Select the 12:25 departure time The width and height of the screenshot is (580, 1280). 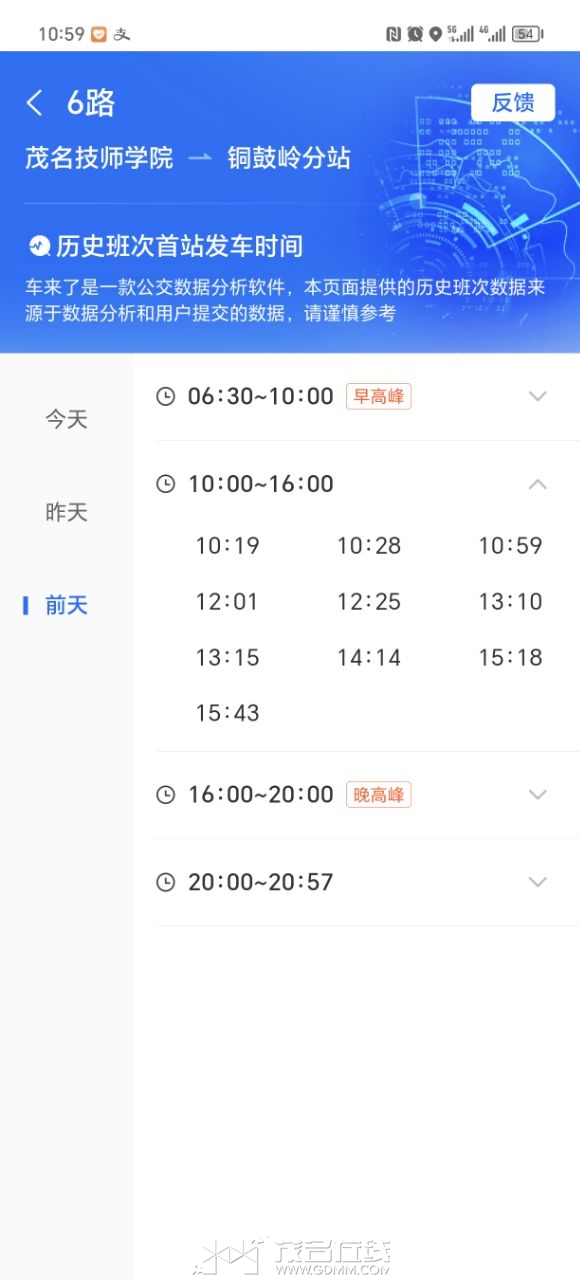(x=369, y=602)
